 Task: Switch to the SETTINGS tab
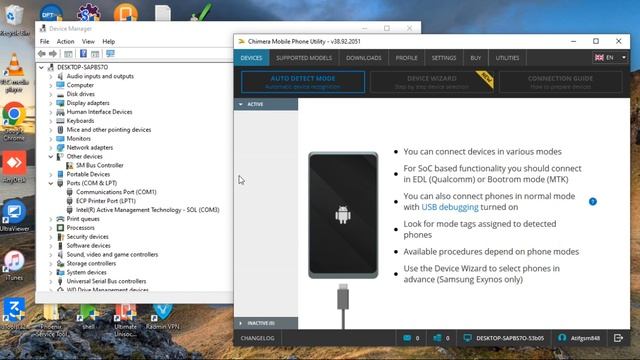[x=444, y=58]
